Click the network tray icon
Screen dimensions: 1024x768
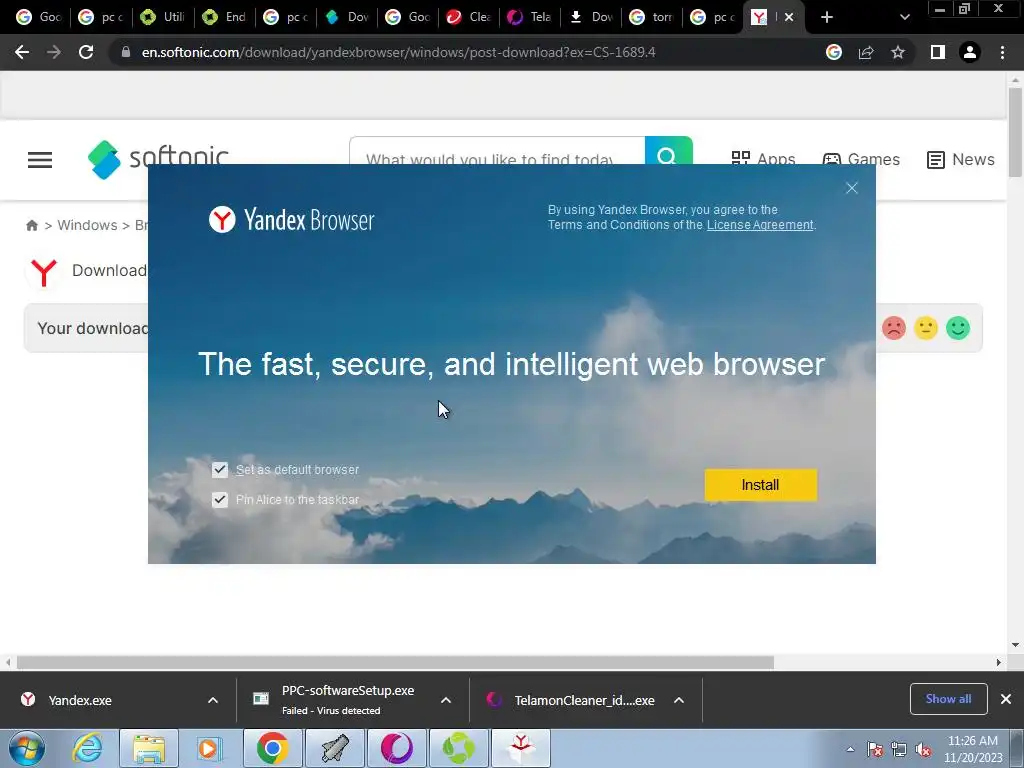[899, 750]
